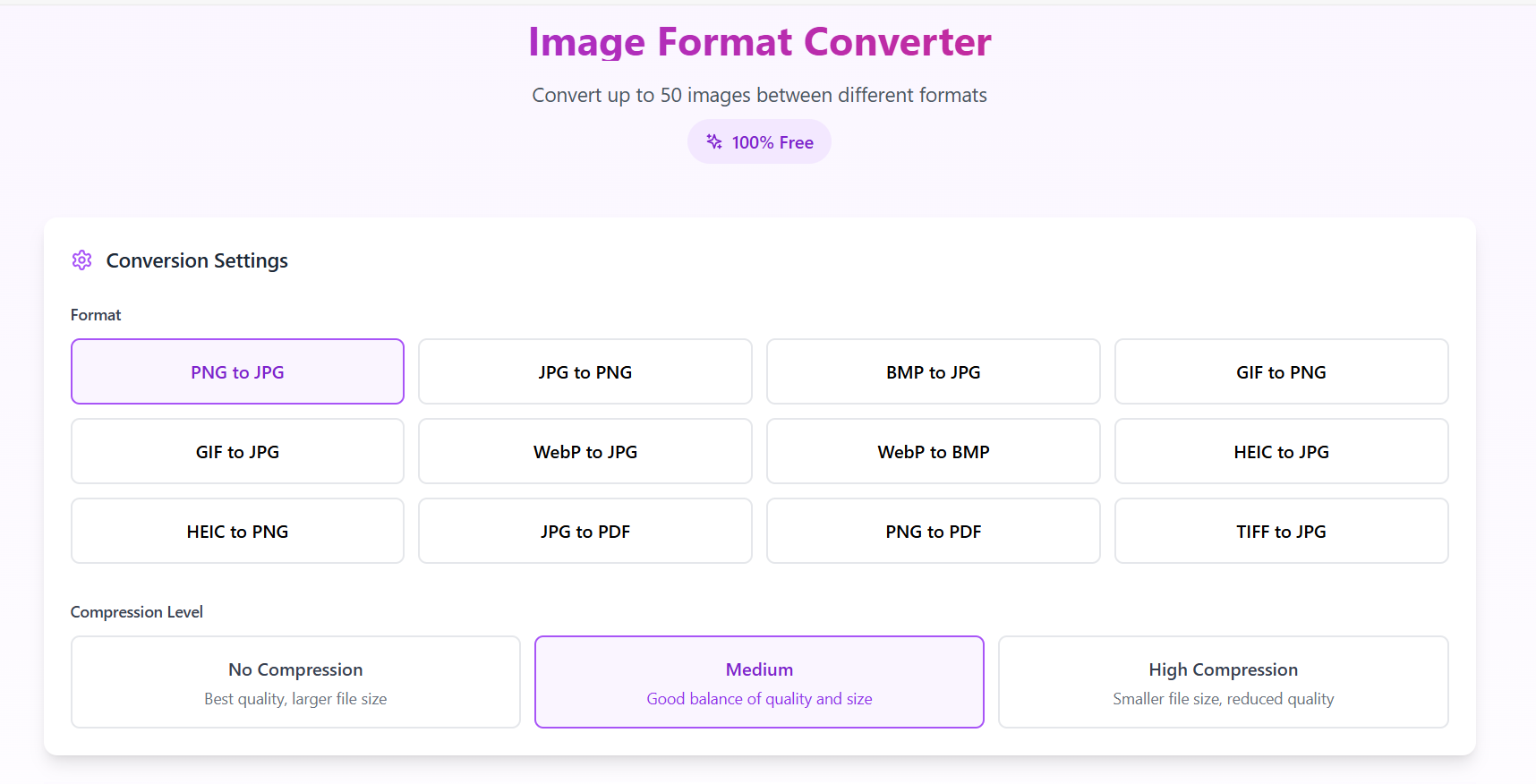Choose GIF to JPG conversion
Screen dimensions: 1536x784
tap(237, 451)
